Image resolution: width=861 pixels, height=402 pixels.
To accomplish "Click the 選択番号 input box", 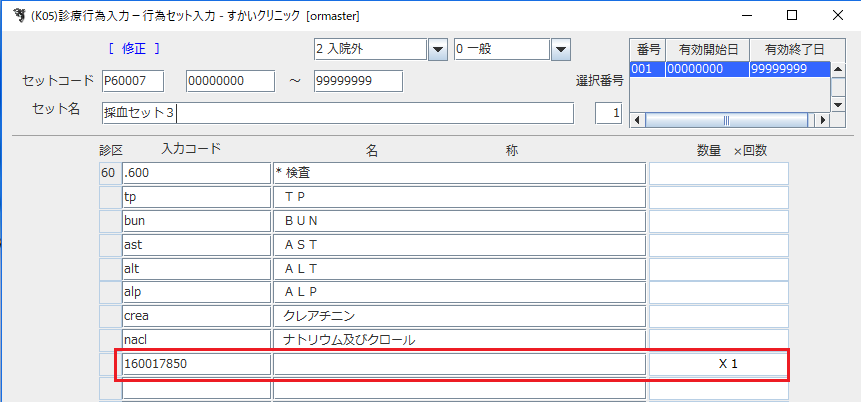I will click(608, 114).
